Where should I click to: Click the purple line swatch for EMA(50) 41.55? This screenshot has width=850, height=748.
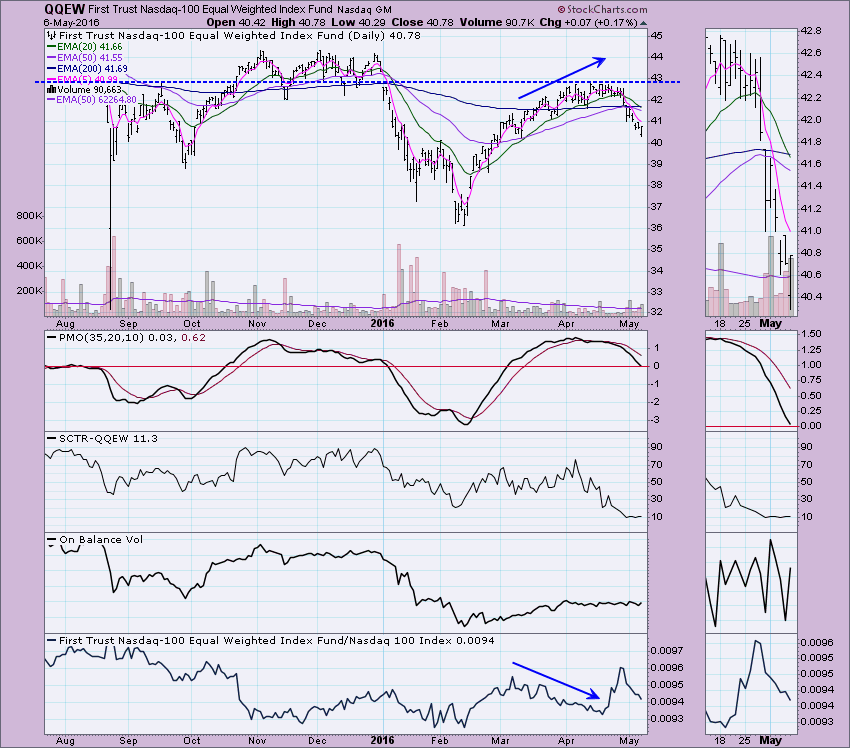click(x=52, y=57)
